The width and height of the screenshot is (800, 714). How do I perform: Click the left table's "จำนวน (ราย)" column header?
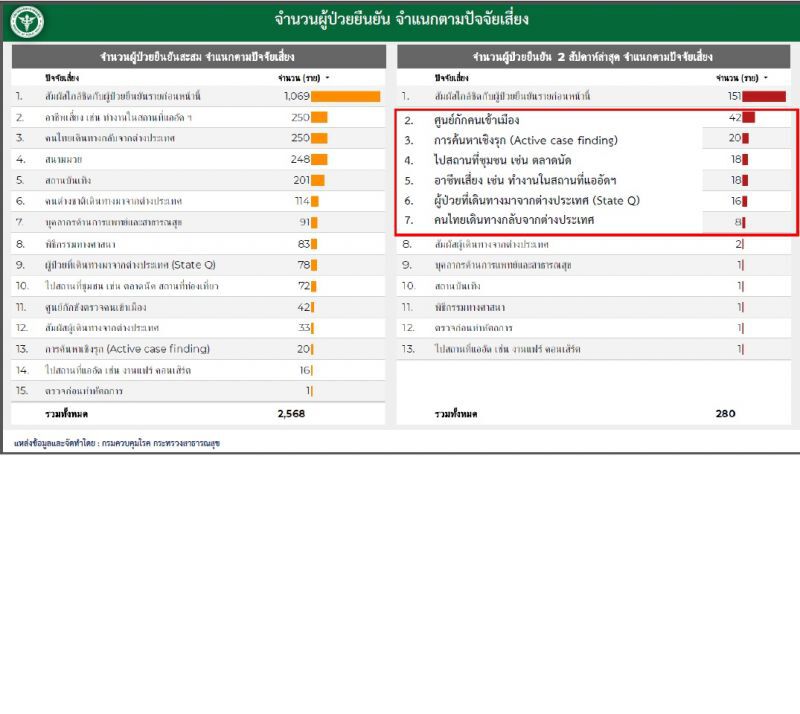click(x=299, y=78)
